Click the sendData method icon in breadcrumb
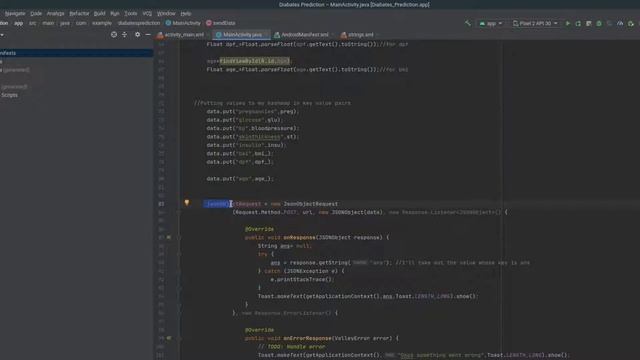Screen dimensions: 640x360 (209, 23)
